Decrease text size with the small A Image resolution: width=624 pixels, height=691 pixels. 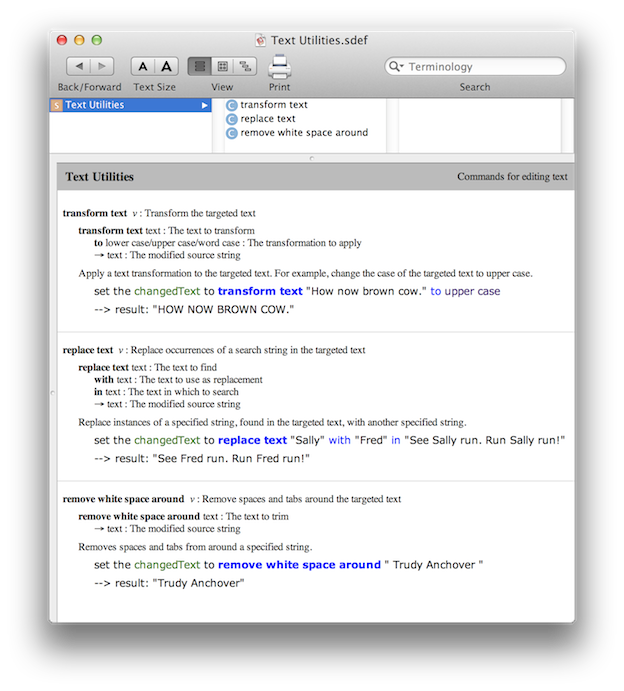pyautogui.click(x=143, y=67)
